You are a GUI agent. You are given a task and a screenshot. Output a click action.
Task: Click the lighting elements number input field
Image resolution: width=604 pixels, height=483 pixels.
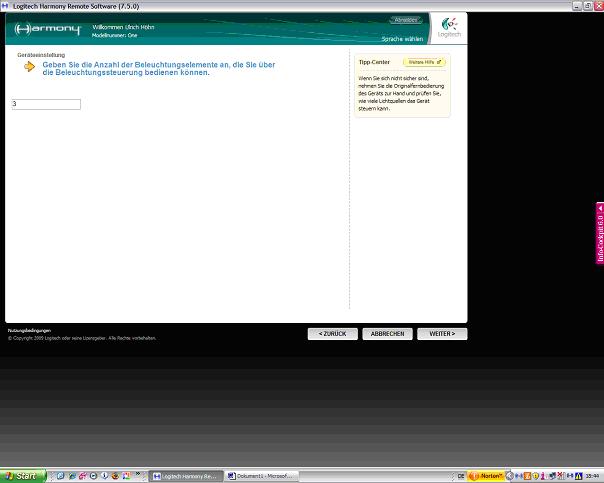[x=46, y=104]
